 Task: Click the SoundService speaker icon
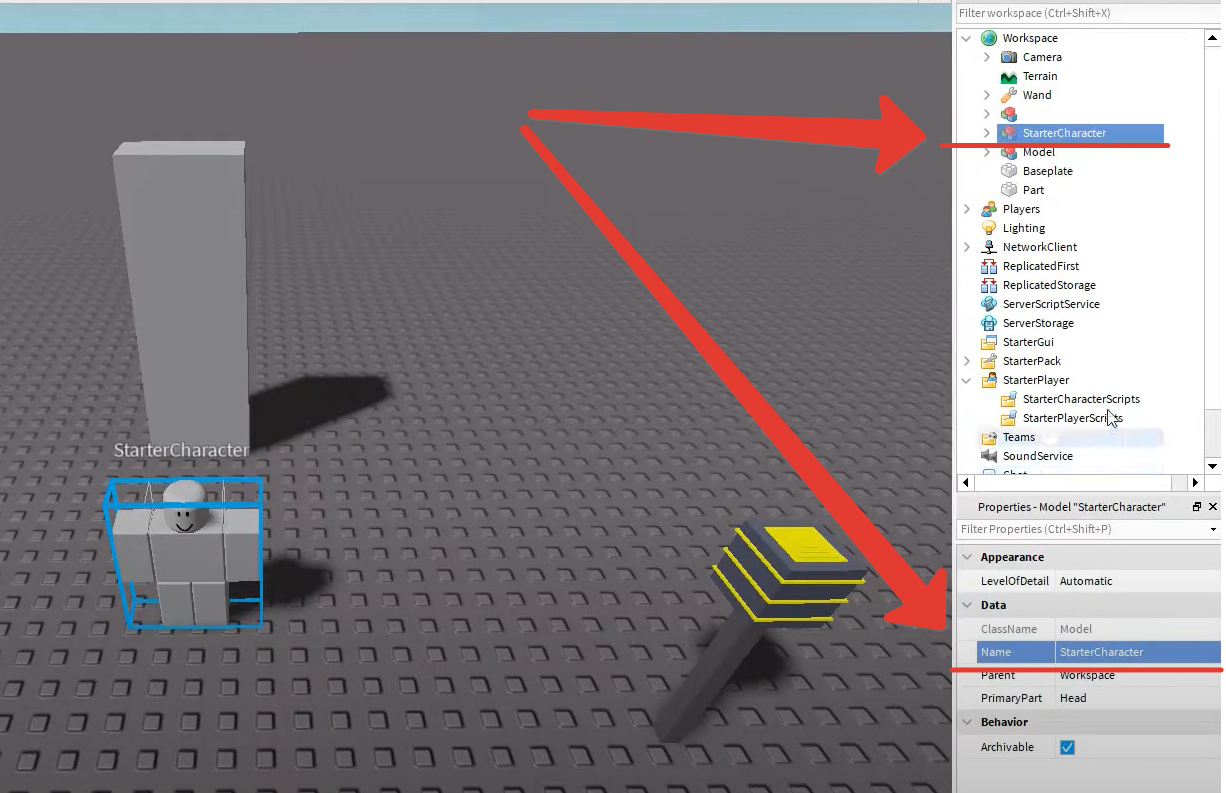tap(989, 456)
